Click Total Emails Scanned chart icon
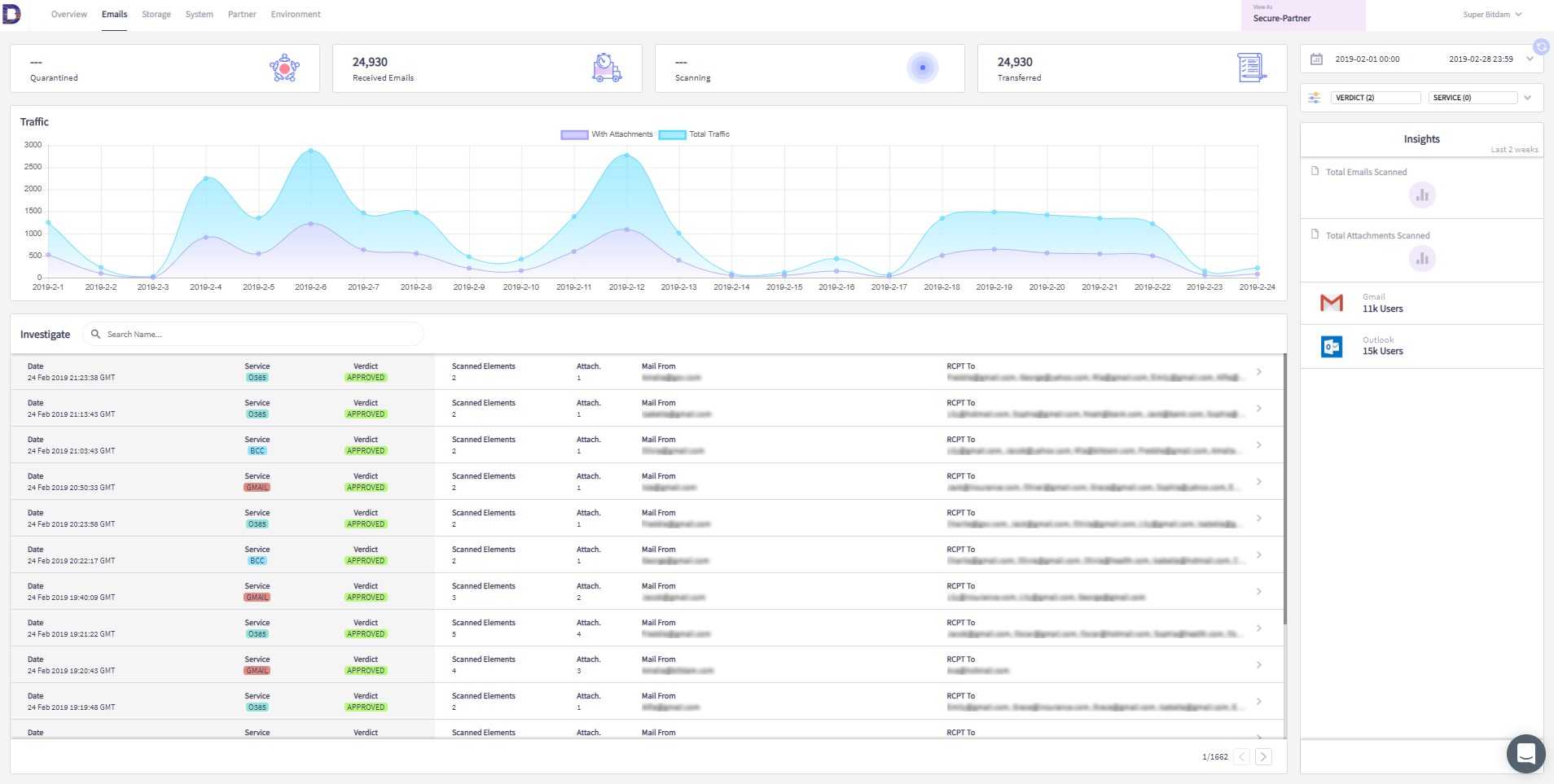This screenshot has width=1554, height=784. tap(1422, 195)
